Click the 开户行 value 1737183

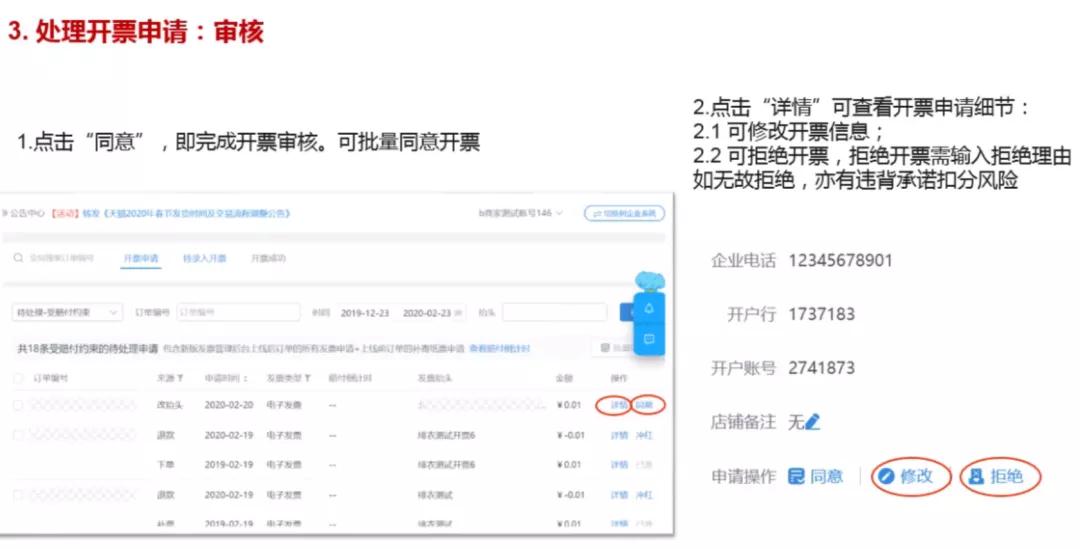coord(822,314)
